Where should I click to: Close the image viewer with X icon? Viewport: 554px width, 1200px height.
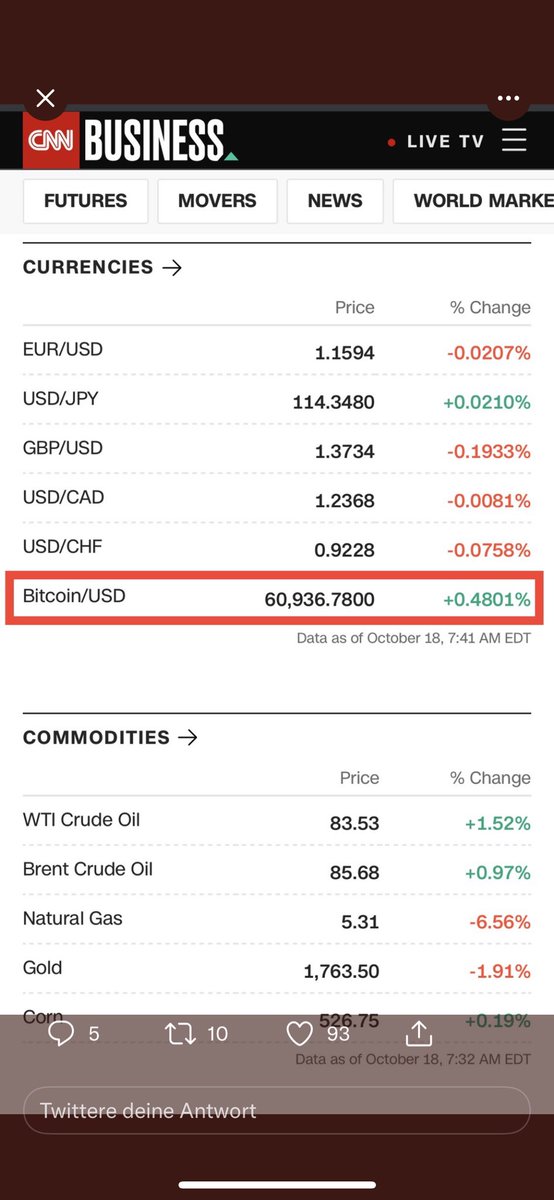click(45, 98)
